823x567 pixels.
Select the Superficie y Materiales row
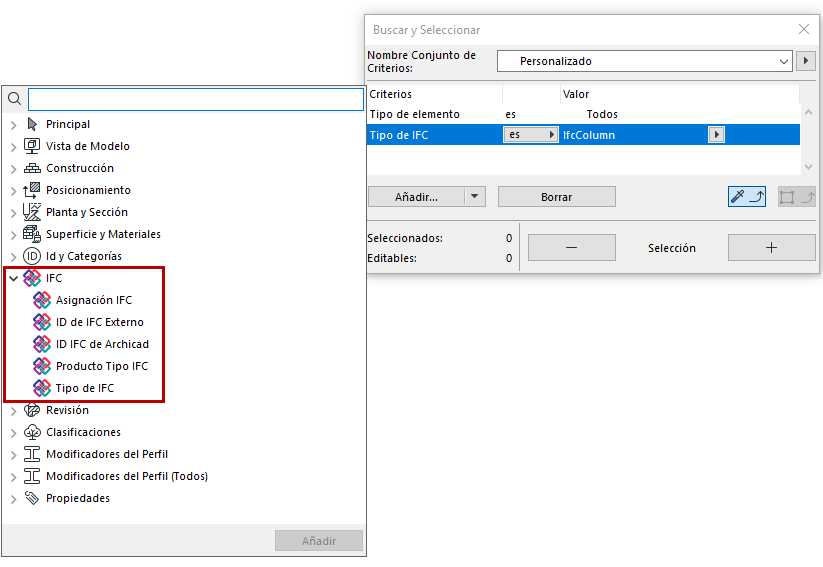(x=103, y=234)
